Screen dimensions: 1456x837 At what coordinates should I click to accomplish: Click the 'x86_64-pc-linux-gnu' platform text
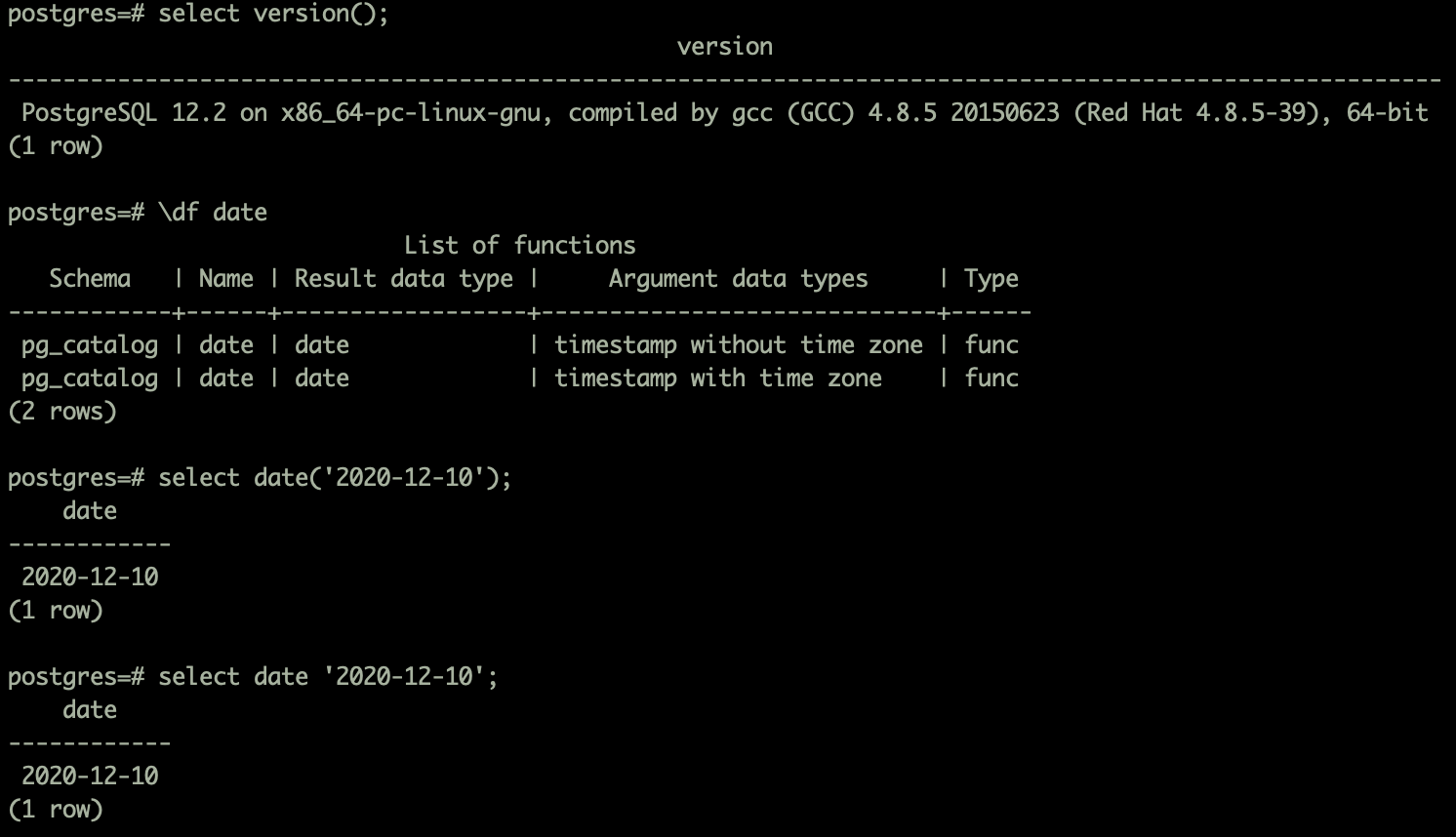[x=411, y=113]
